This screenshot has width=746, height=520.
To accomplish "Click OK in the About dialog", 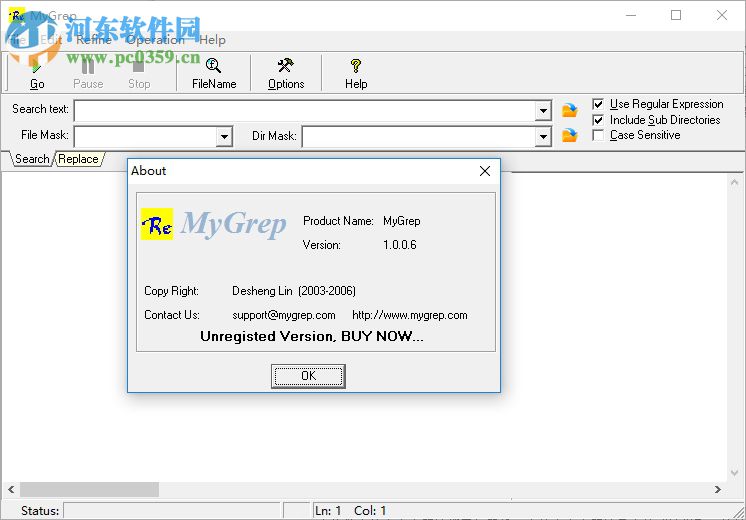I will (x=308, y=376).
